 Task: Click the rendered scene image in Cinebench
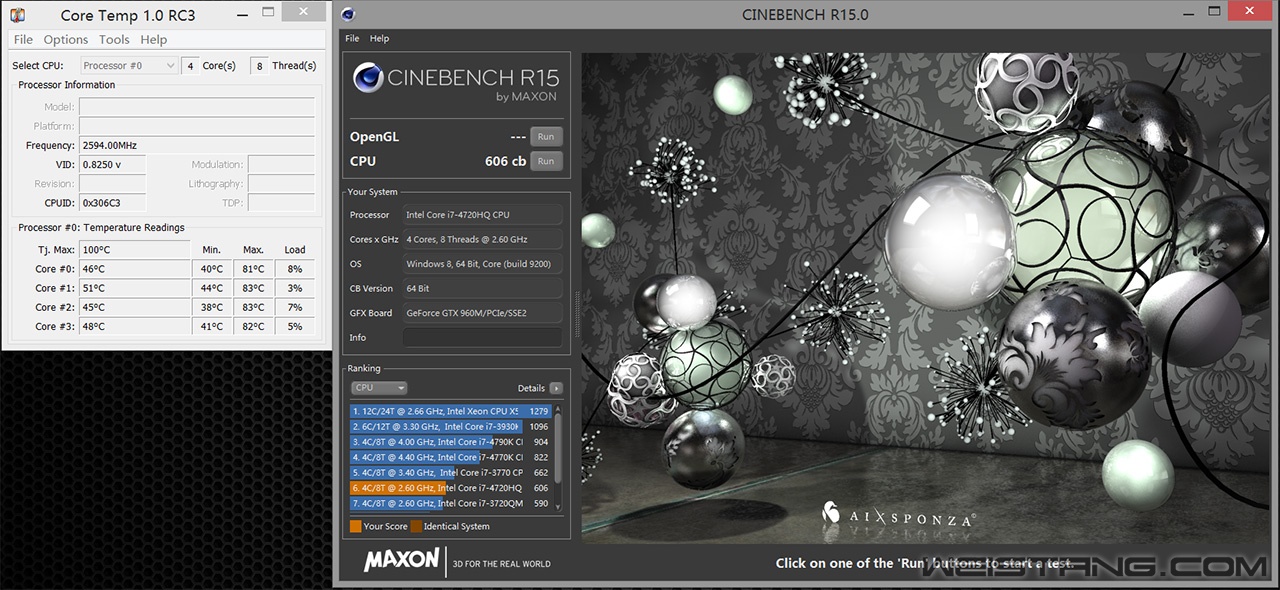click(x=925, y=297)
